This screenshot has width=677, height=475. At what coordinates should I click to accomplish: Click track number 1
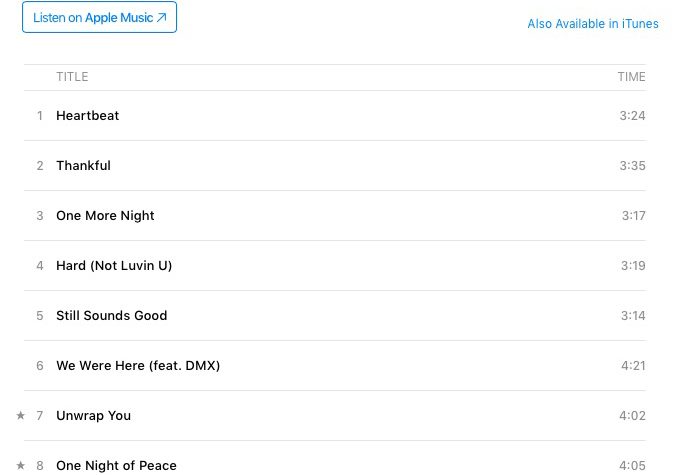coord(40,116)
